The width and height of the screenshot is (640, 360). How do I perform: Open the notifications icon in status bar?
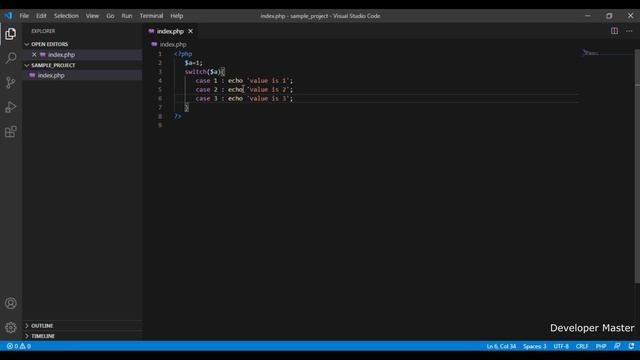631,346
